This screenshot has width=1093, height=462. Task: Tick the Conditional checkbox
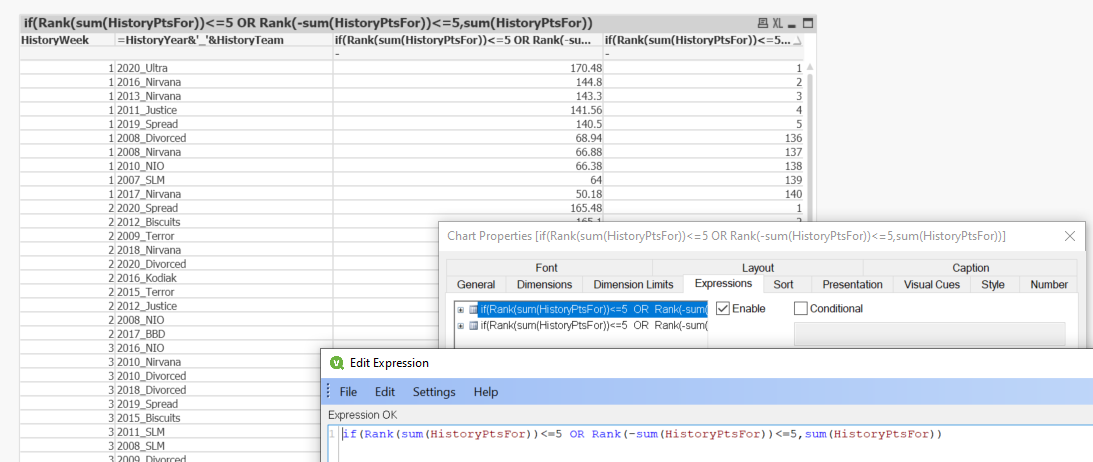800,309
